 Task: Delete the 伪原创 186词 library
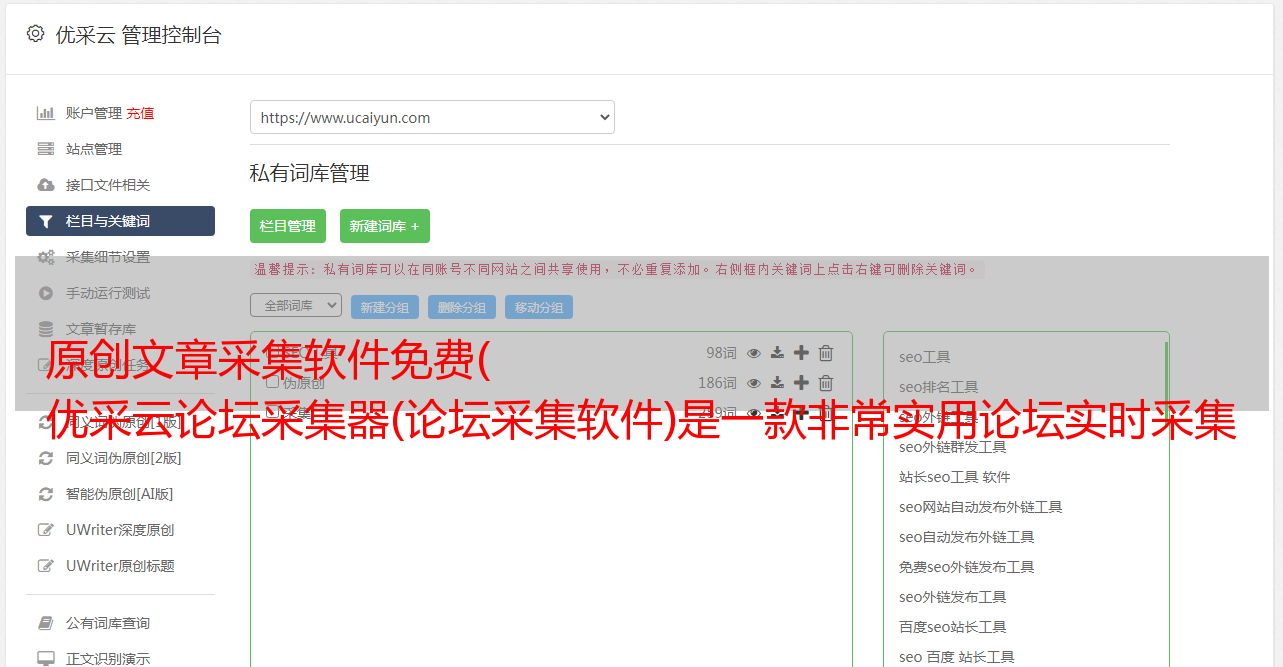[826, 383]
